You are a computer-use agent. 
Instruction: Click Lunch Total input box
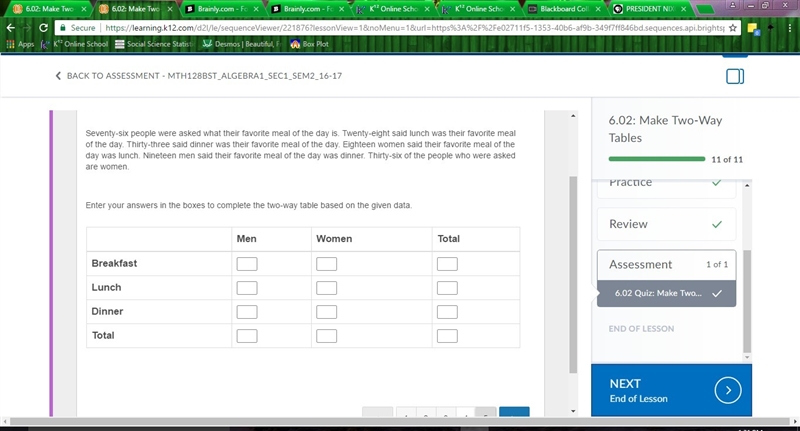click(x=447, y=288)
